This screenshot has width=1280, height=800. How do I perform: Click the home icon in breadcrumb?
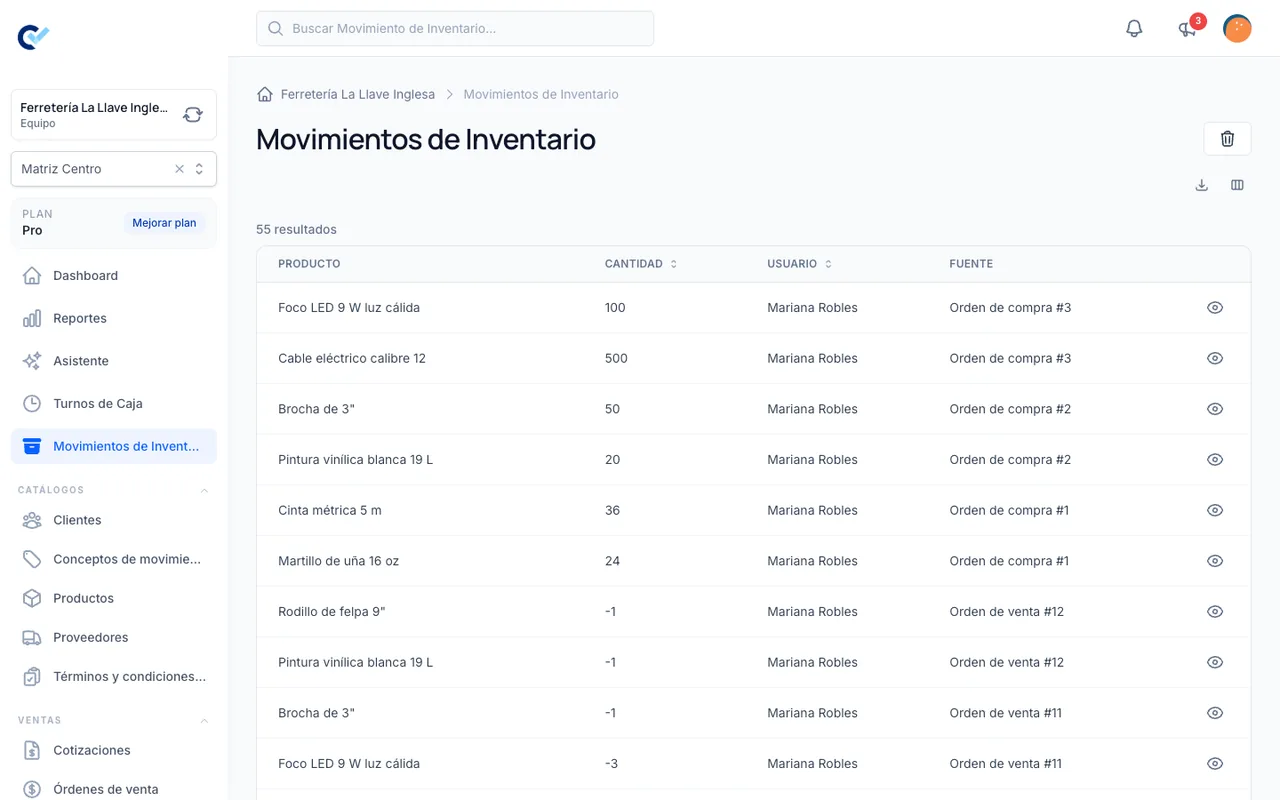(x=265, y=94)
